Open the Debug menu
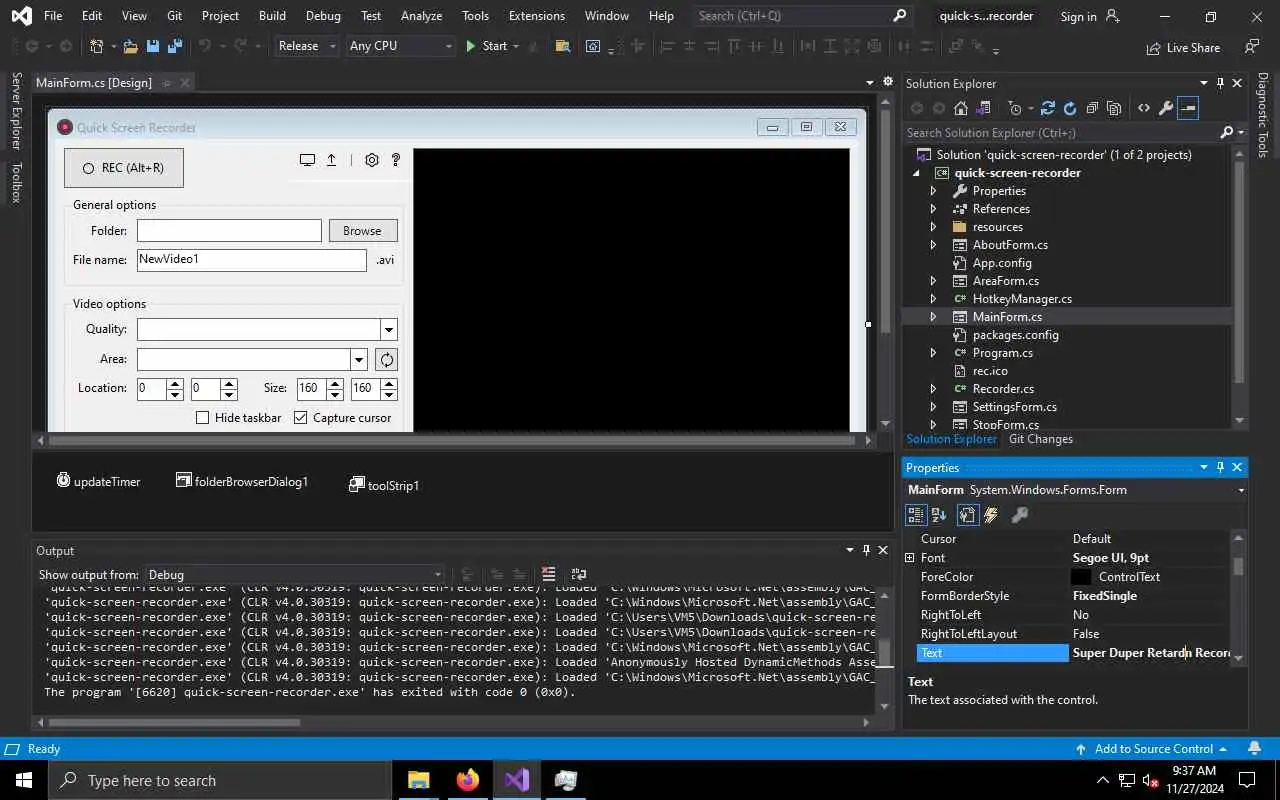This screenshot has width=1280, height=800. 323,16
